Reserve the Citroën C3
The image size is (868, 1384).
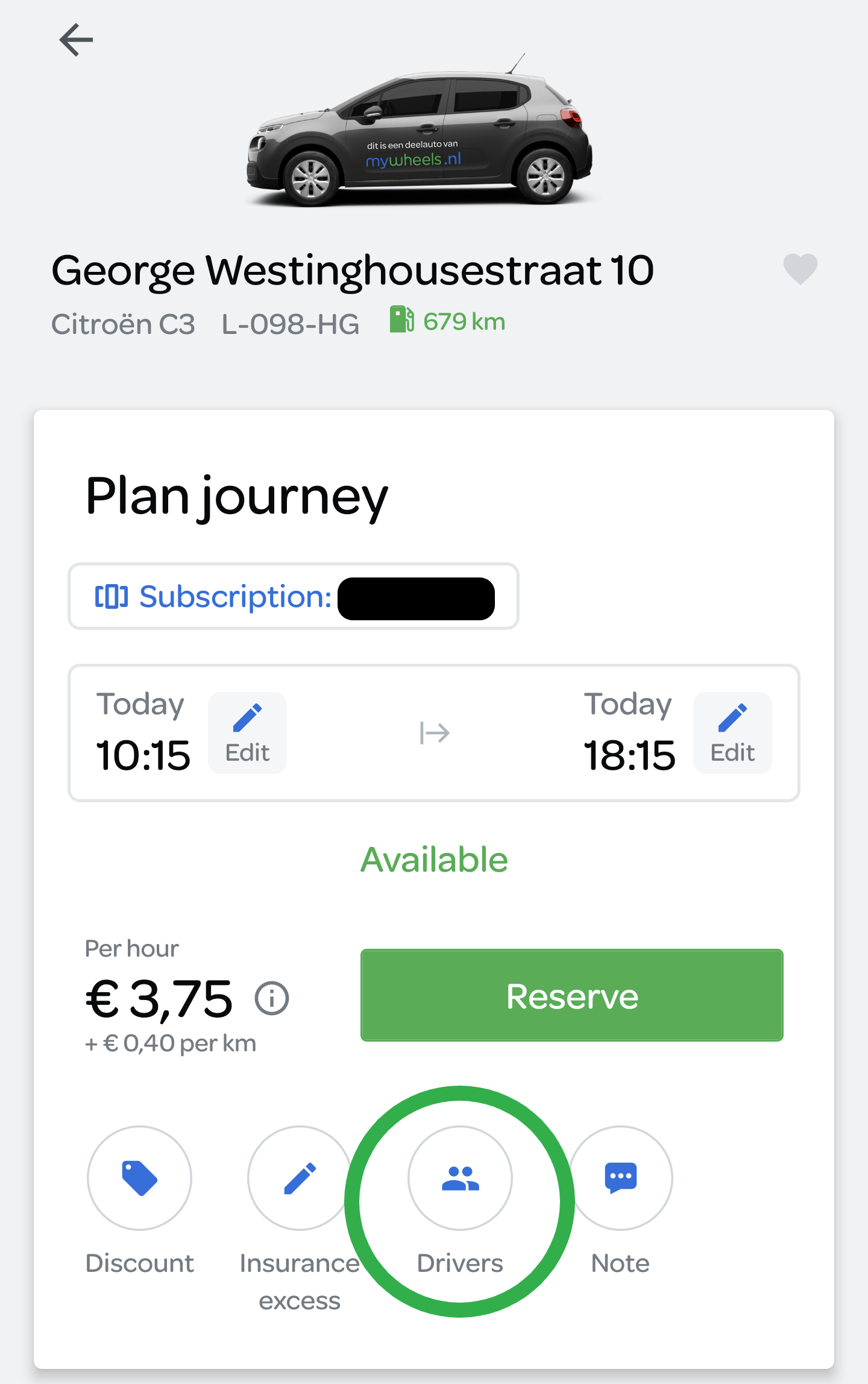point(571,995)
